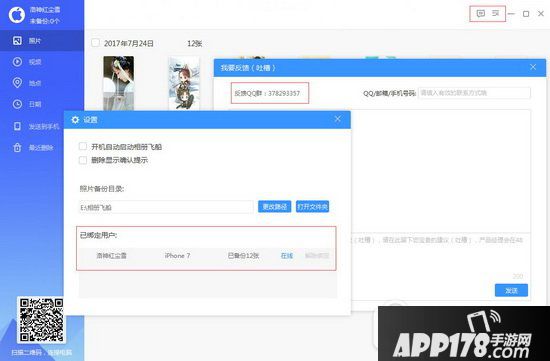Select the second cartoon photo thumbnail
The width and height of the screenshot is (550, 361).
(184, 83)
